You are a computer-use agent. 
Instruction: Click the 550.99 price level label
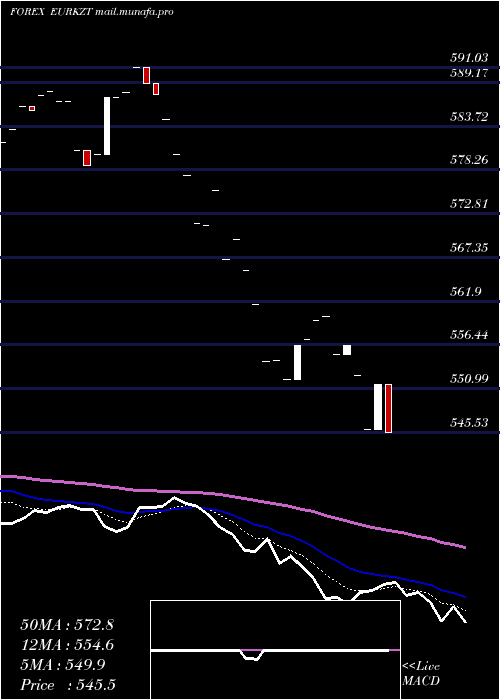469,379
